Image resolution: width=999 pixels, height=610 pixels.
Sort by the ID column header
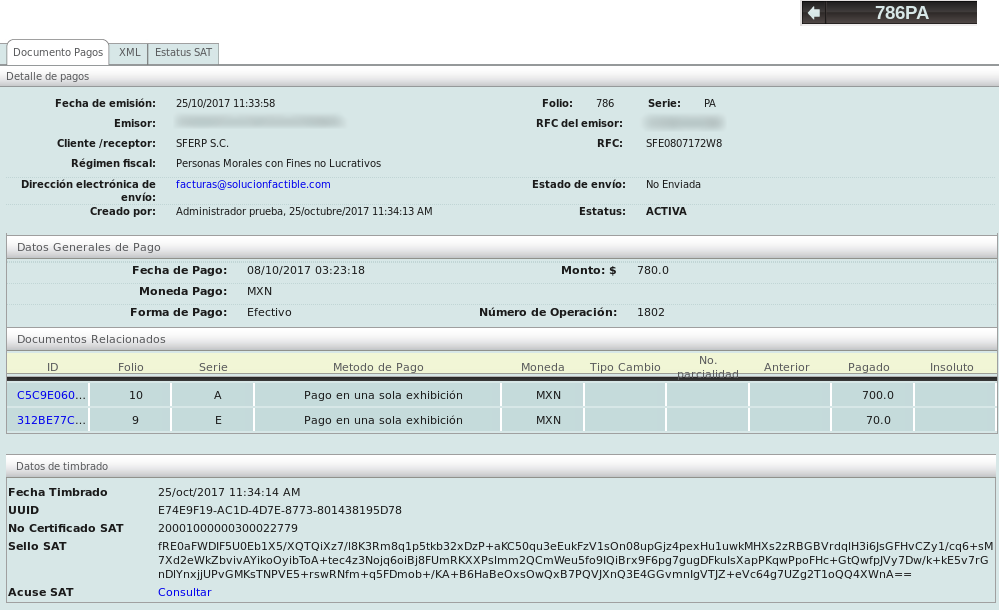[53, 367]
